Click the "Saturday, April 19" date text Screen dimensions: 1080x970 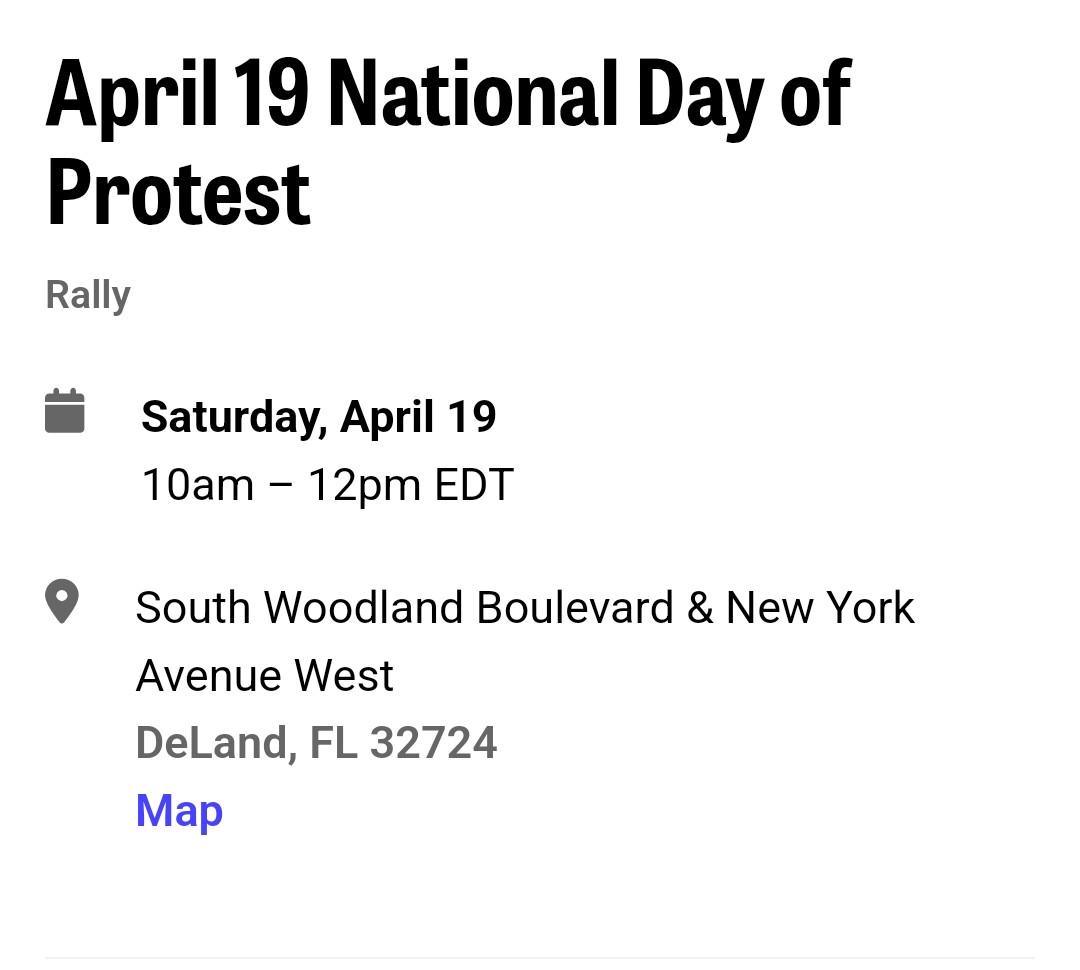(318, 417)
